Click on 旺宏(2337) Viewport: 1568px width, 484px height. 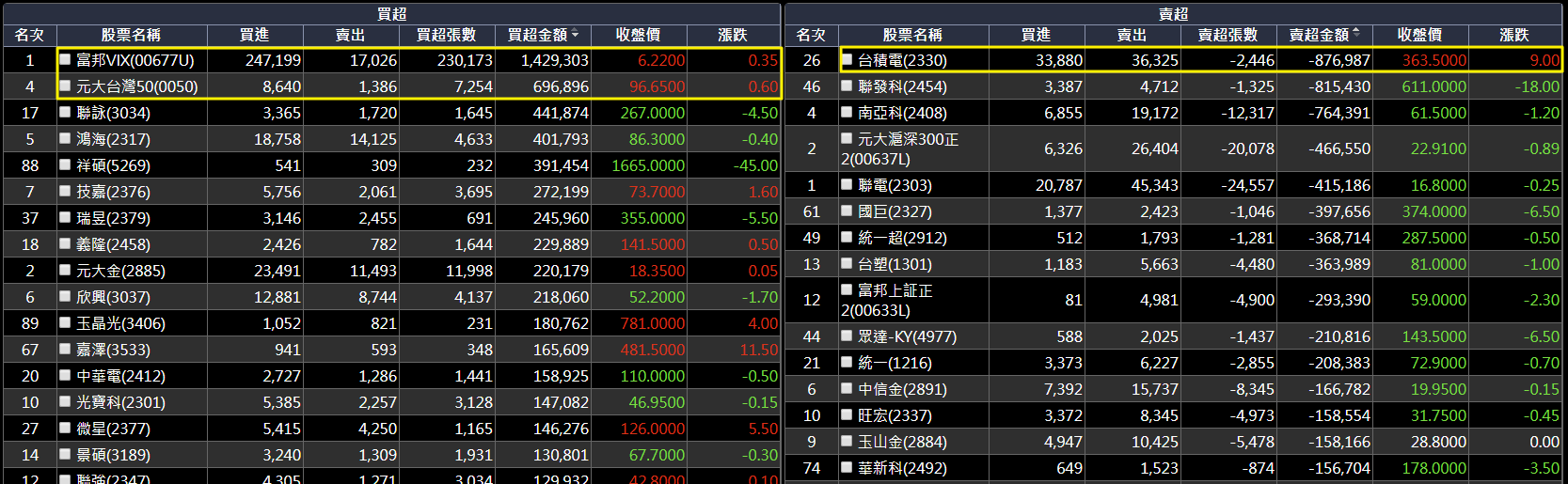click(x=895, y=415)
